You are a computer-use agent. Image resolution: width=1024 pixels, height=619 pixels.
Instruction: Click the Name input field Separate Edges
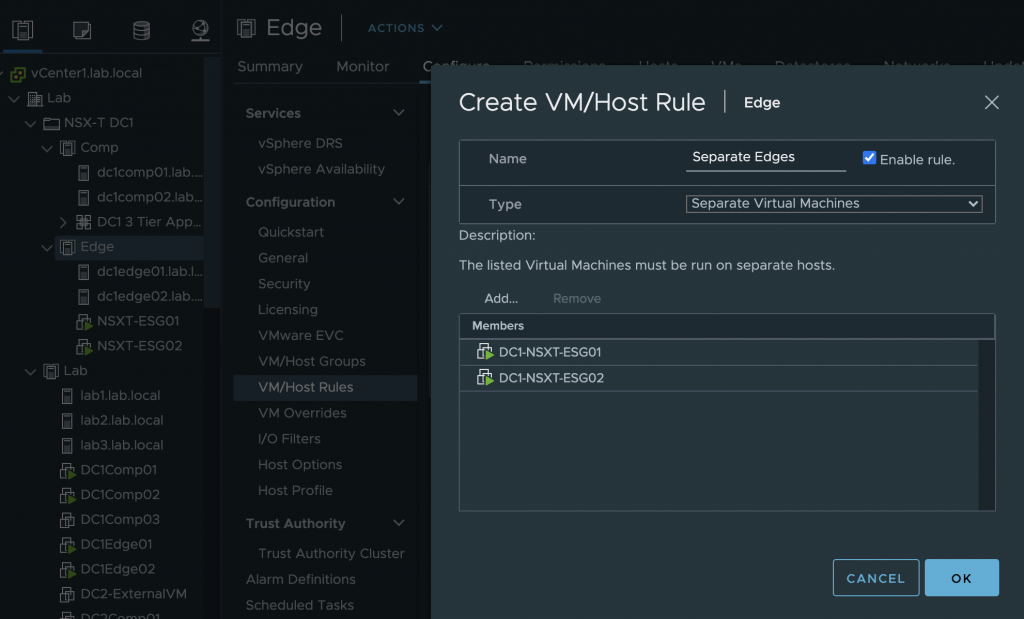pos(765,157)
